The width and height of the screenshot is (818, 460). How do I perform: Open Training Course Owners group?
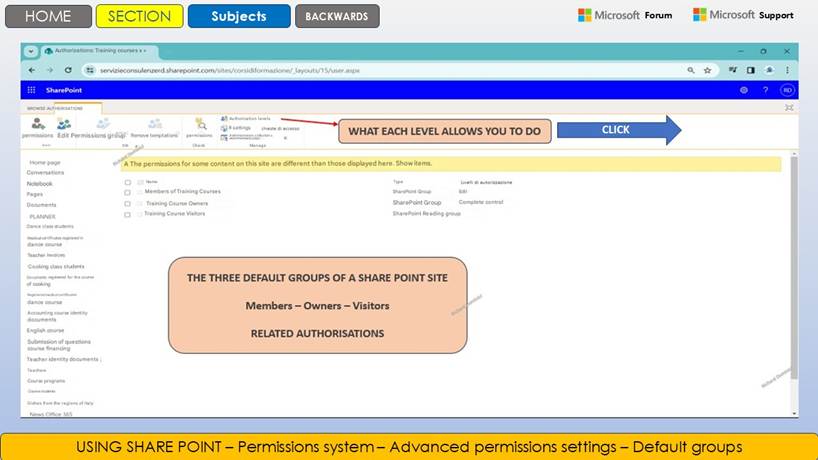pos(177,203)
